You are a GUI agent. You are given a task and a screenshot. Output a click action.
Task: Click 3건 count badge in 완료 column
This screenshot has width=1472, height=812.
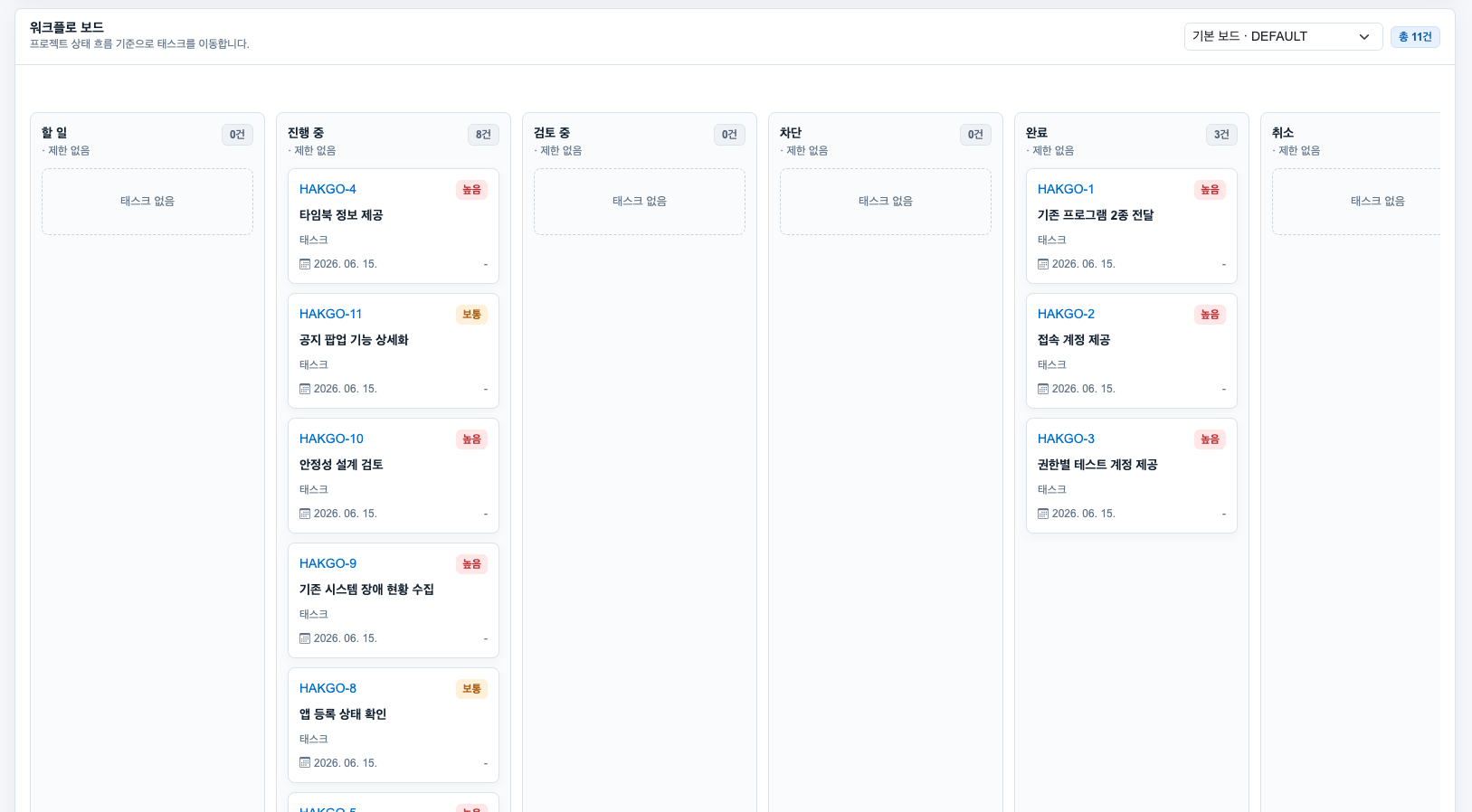[x=1221, y=135]
